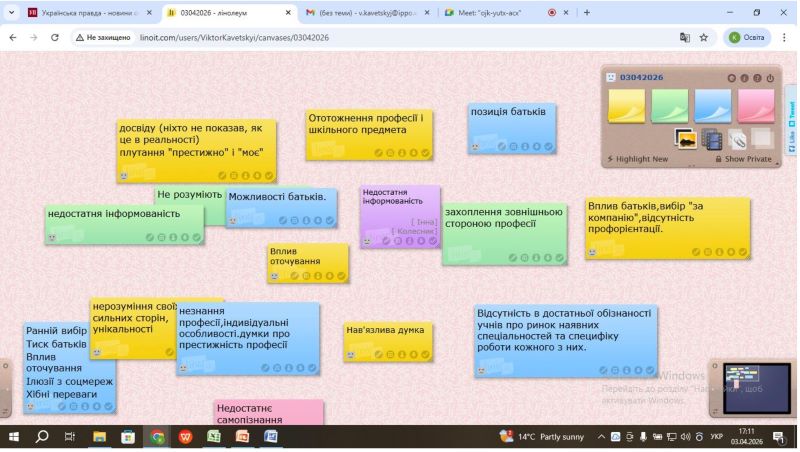Image resolution: width=800 pixels, height=452 pixels.
Task: Expand hidden system tray icons chevron
Action: pos(601,437)
